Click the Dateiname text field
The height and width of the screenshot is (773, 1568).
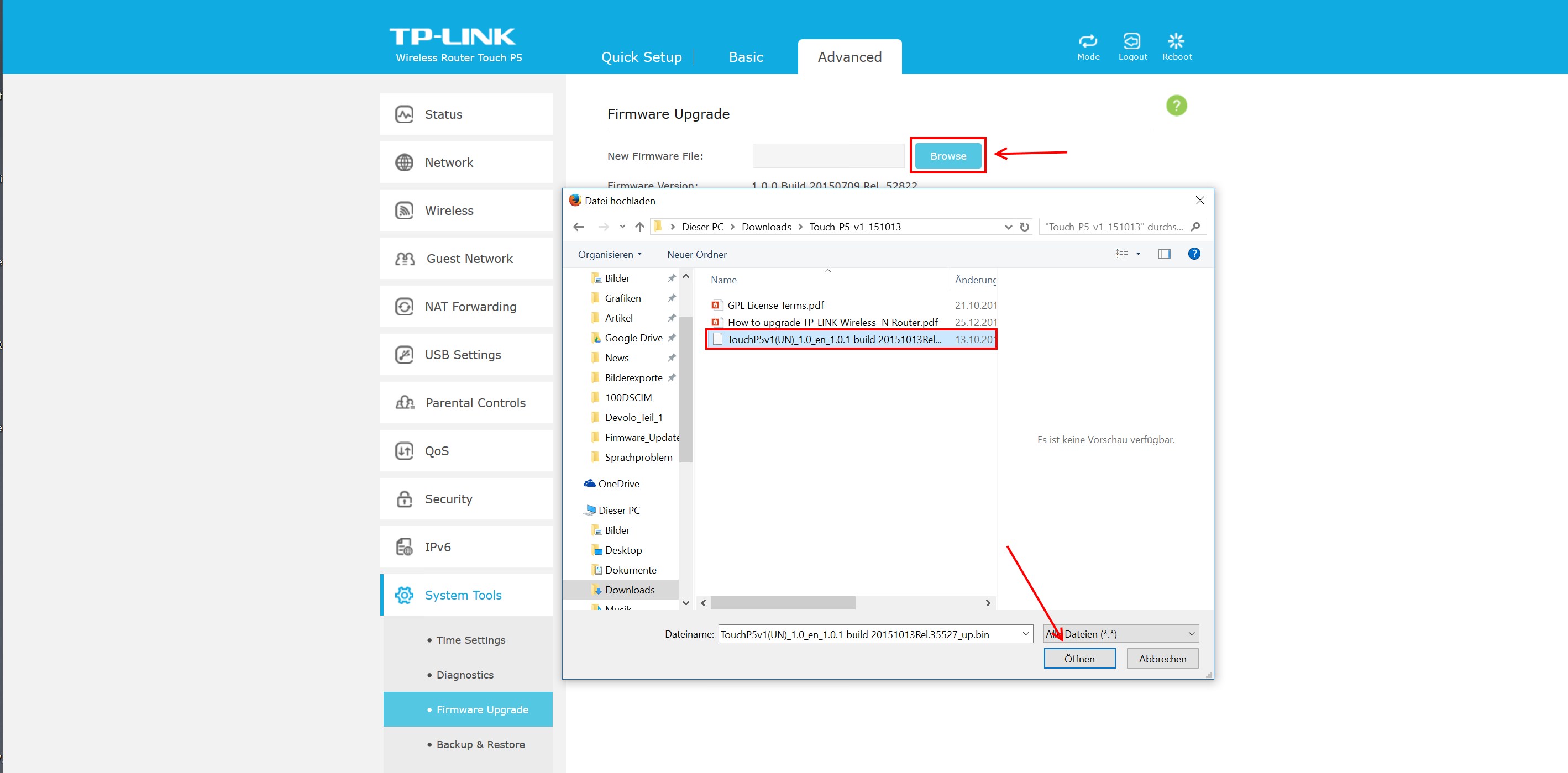click(869, 634)
